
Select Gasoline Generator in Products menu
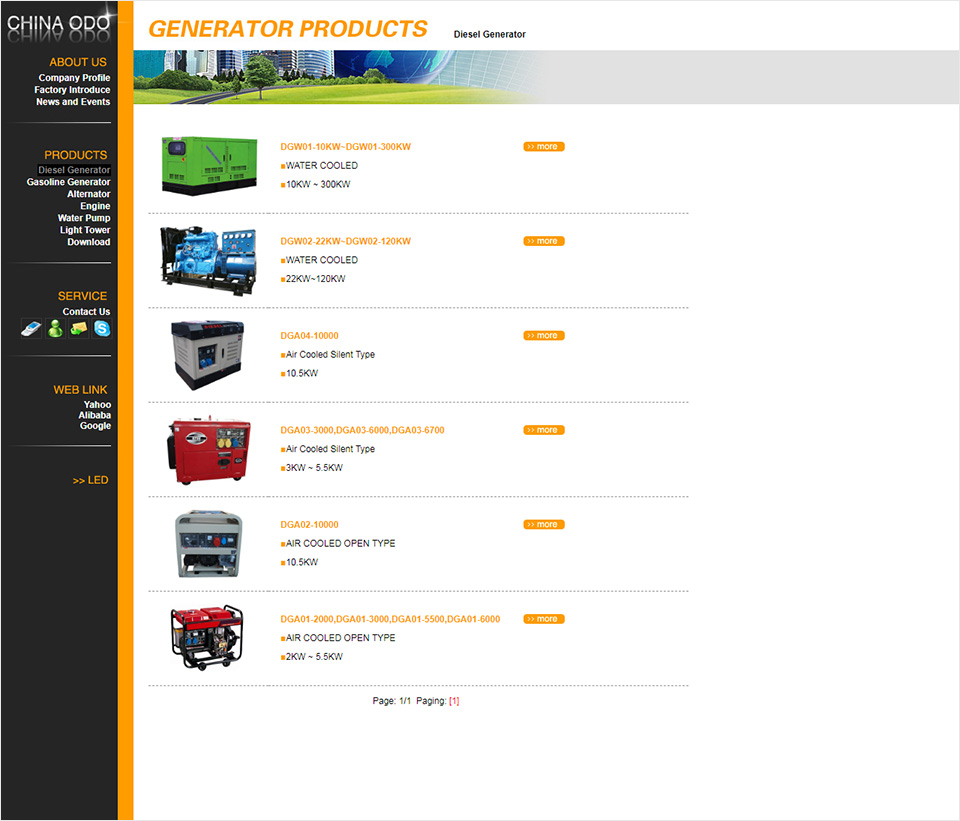click(x=68, y=182)
